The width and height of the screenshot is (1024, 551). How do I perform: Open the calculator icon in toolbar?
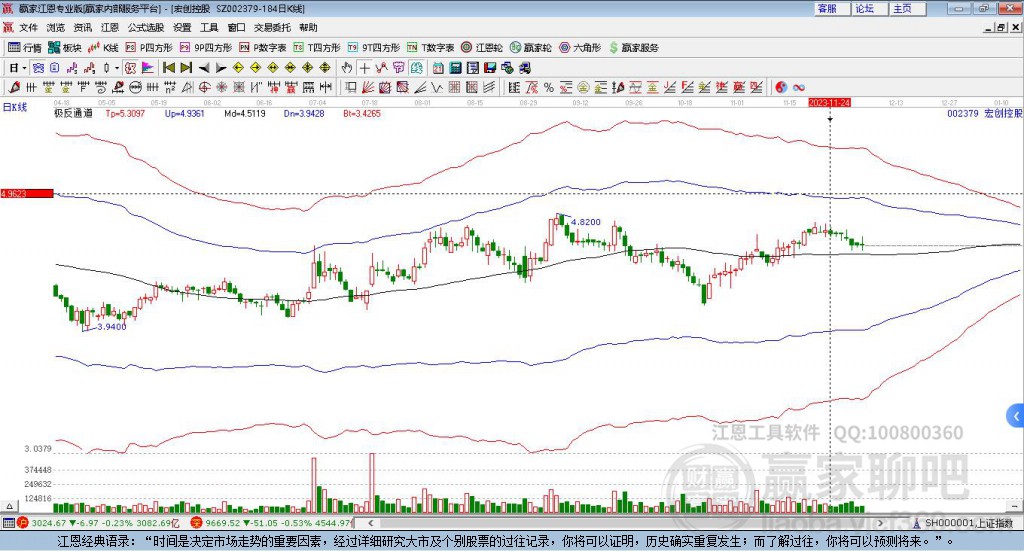pyautogui.click(x=455, y=68)
